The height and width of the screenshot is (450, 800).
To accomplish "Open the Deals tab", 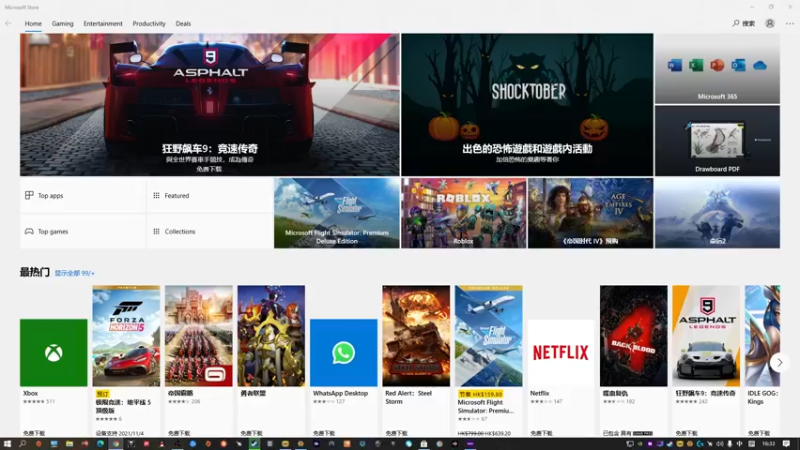I will click(x=183, y=23).
